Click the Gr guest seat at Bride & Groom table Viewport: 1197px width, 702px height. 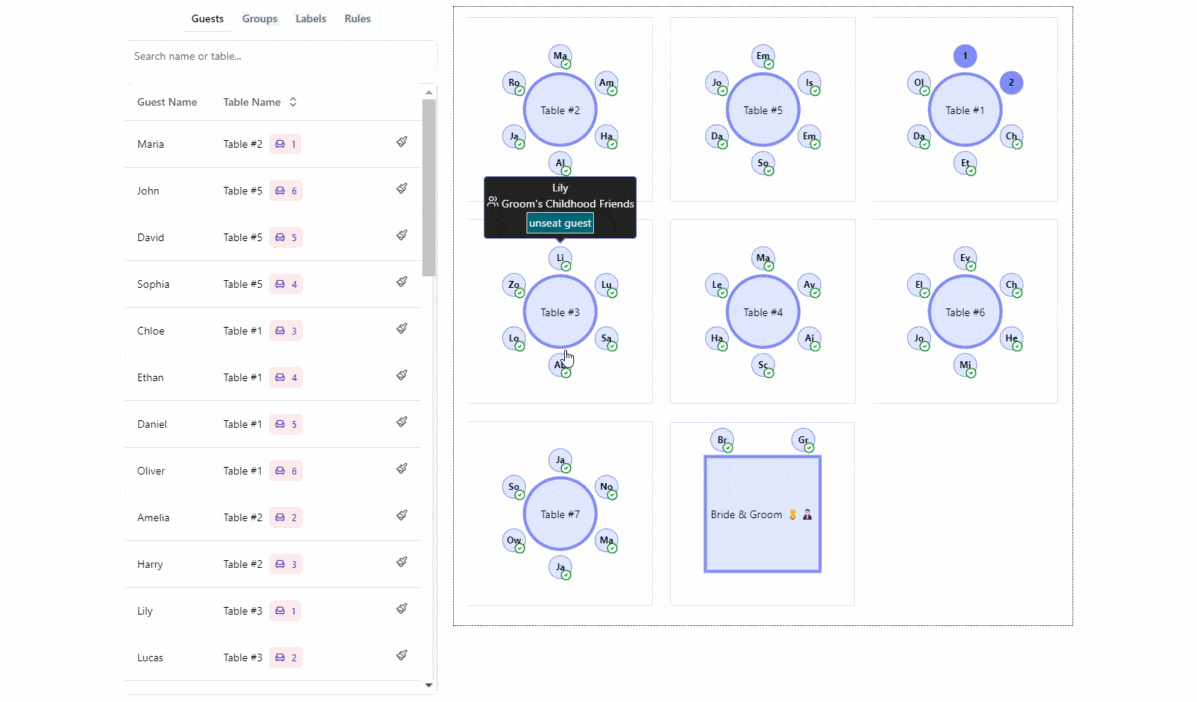803,440
